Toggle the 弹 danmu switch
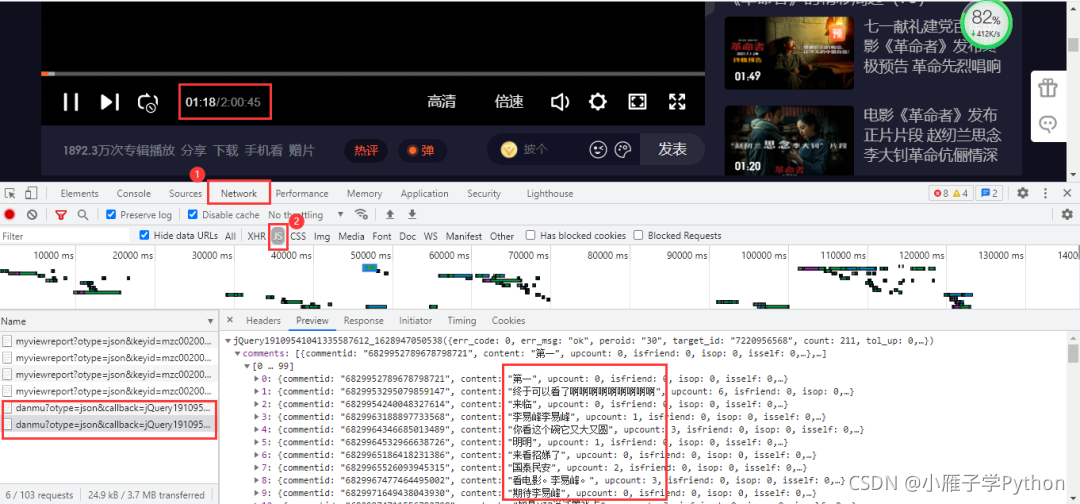 [x=422, y=150]
